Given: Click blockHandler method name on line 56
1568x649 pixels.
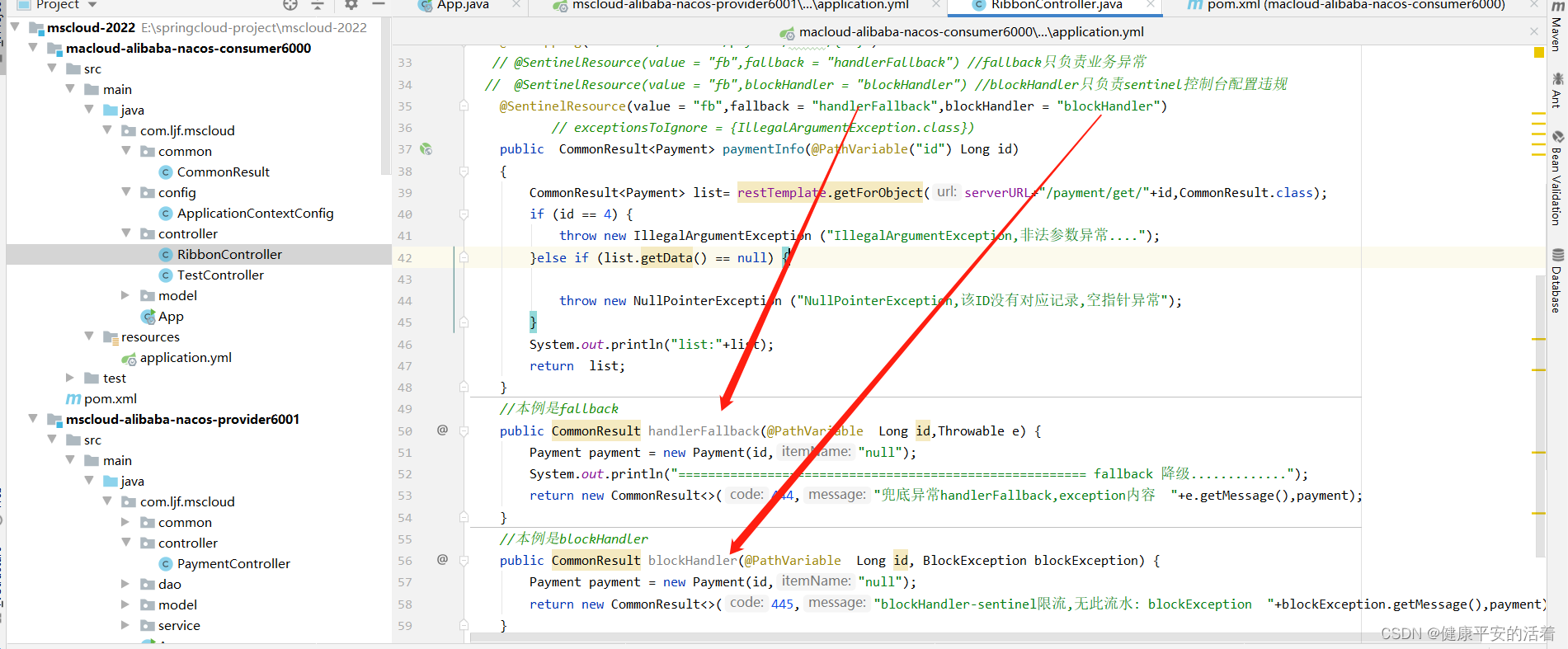Looking at the screenshot, I should [692, 560].
